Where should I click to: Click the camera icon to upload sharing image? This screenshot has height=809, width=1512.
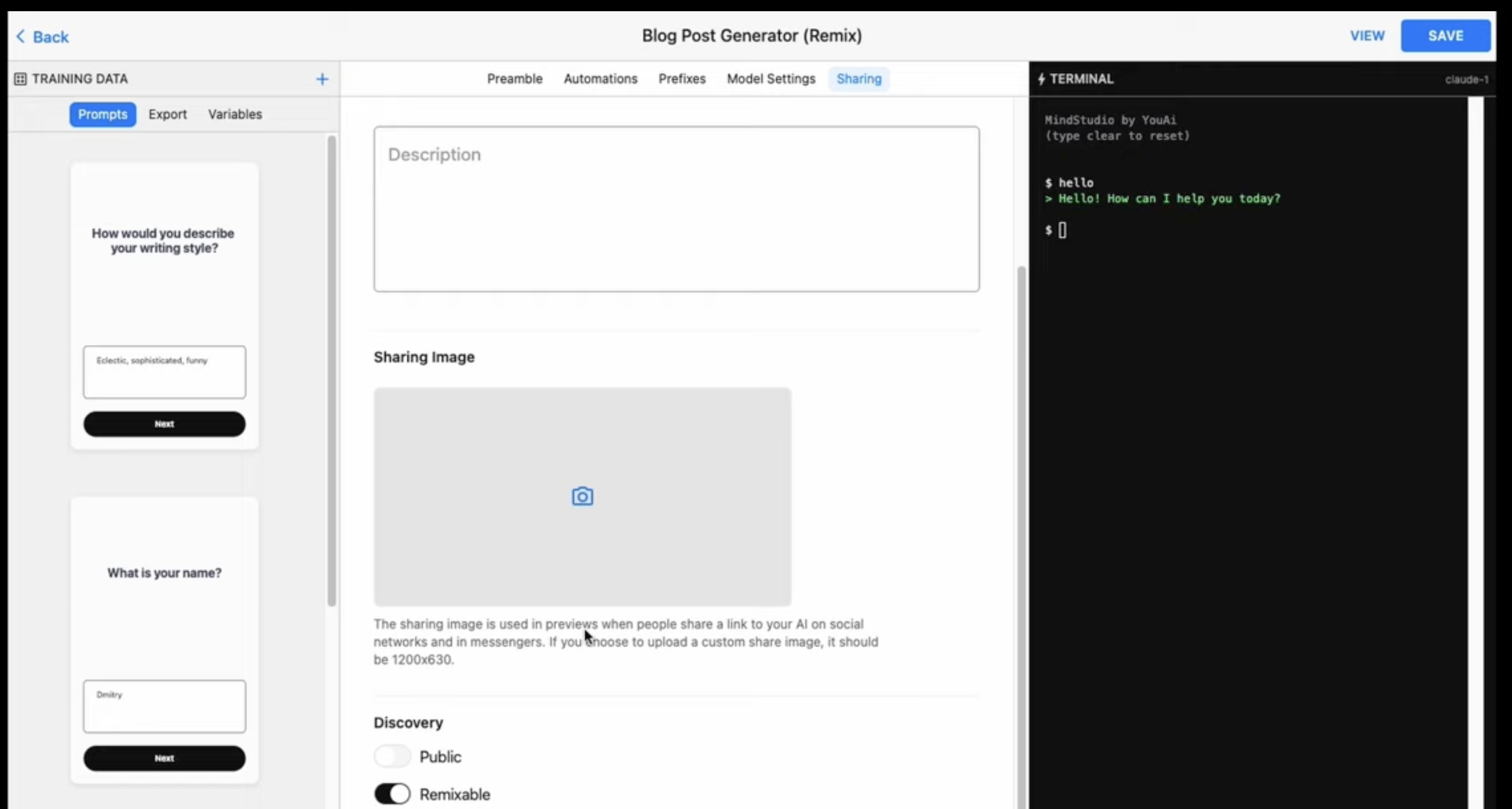581,497
